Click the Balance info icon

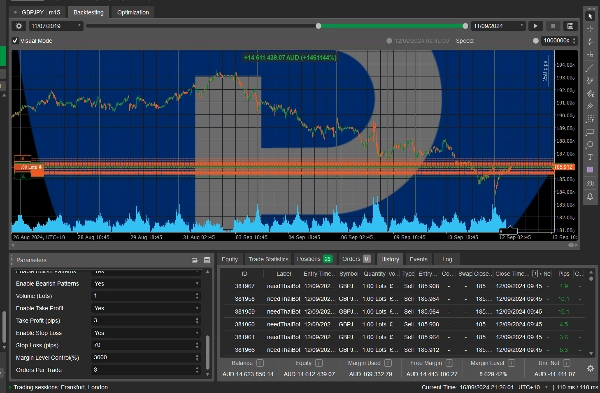point(260,363)
